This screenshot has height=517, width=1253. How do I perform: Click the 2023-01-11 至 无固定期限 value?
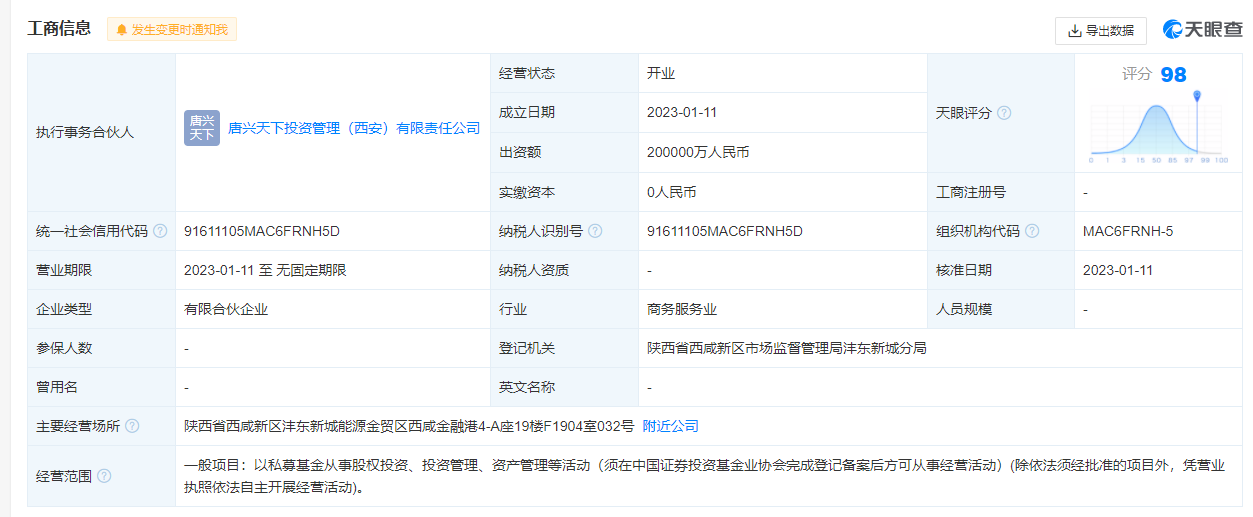(x=265, y=270)
